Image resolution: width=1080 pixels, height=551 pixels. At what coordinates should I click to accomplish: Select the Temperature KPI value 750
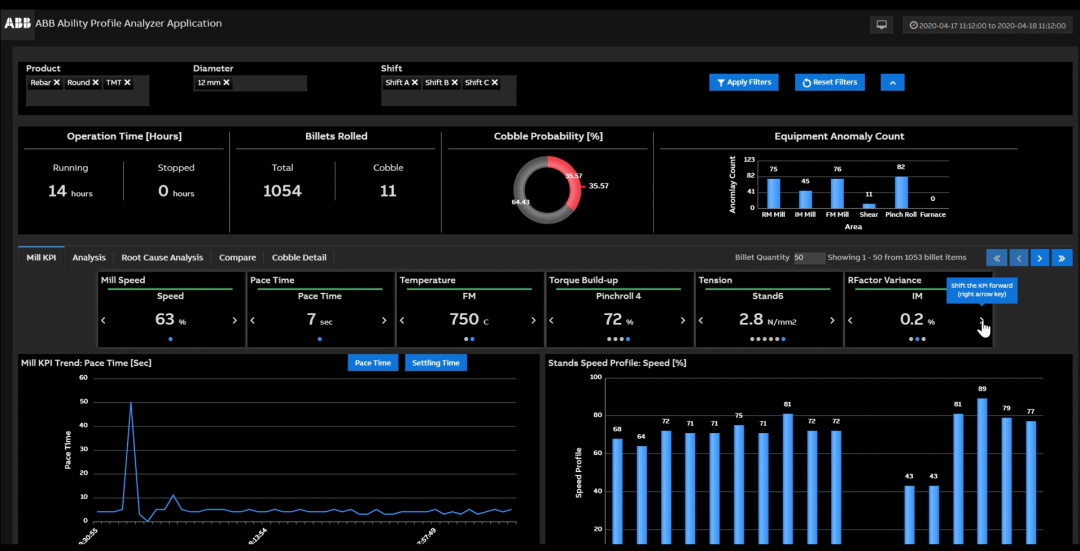click(x=464, y=319)
